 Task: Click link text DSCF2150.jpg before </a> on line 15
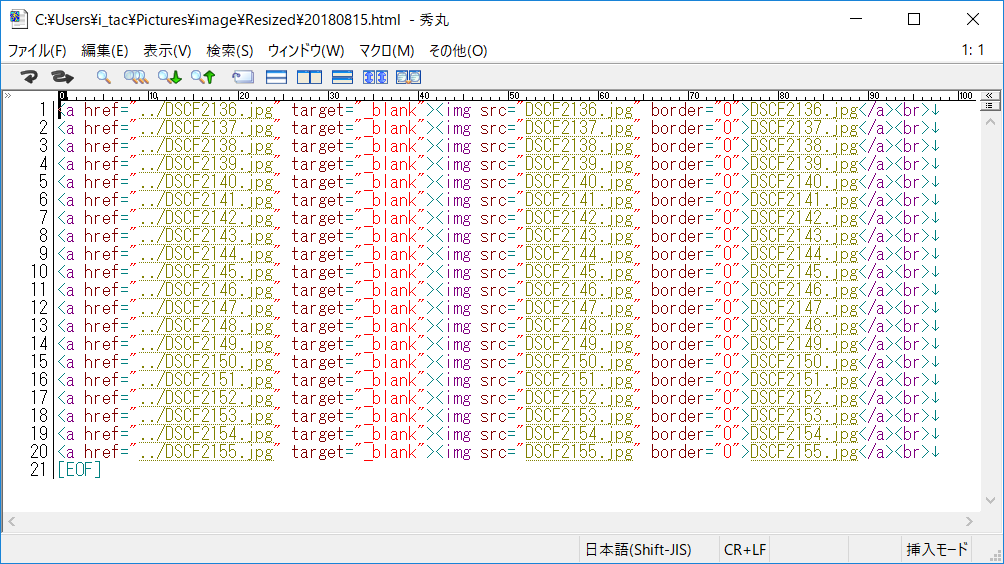(804, 362)
